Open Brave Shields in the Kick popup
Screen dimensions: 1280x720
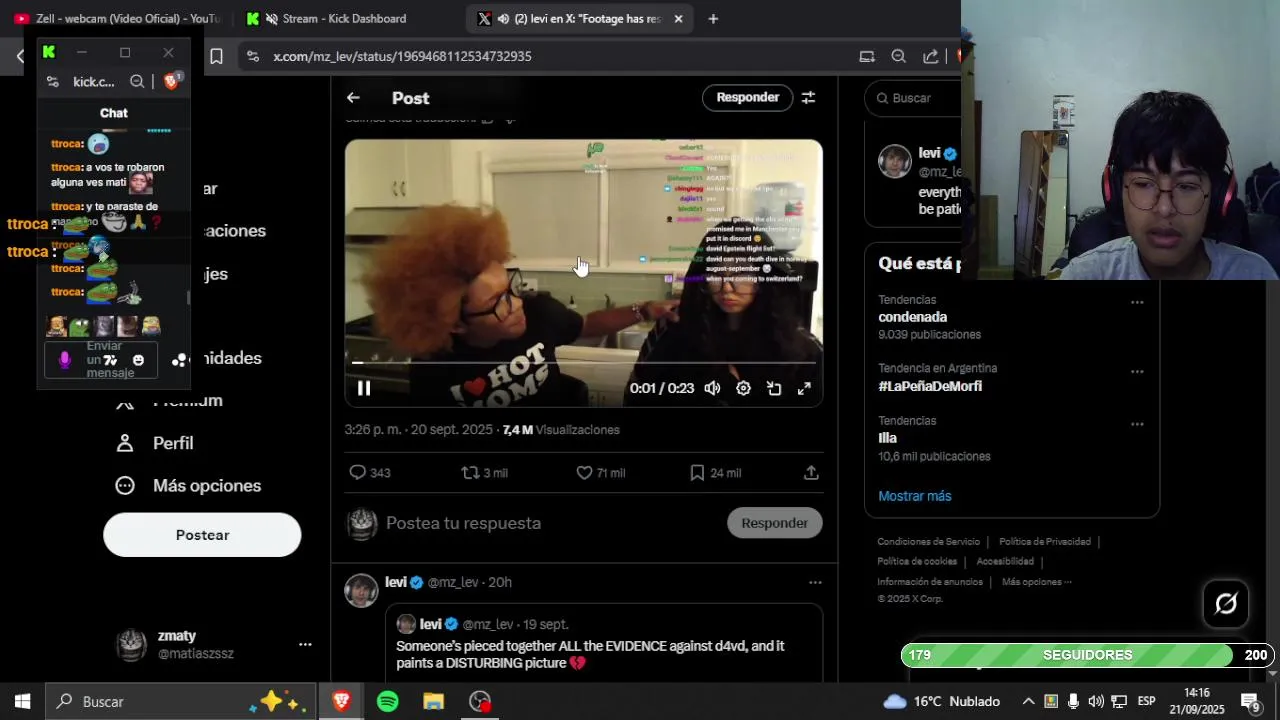click(x=171, y=82)
